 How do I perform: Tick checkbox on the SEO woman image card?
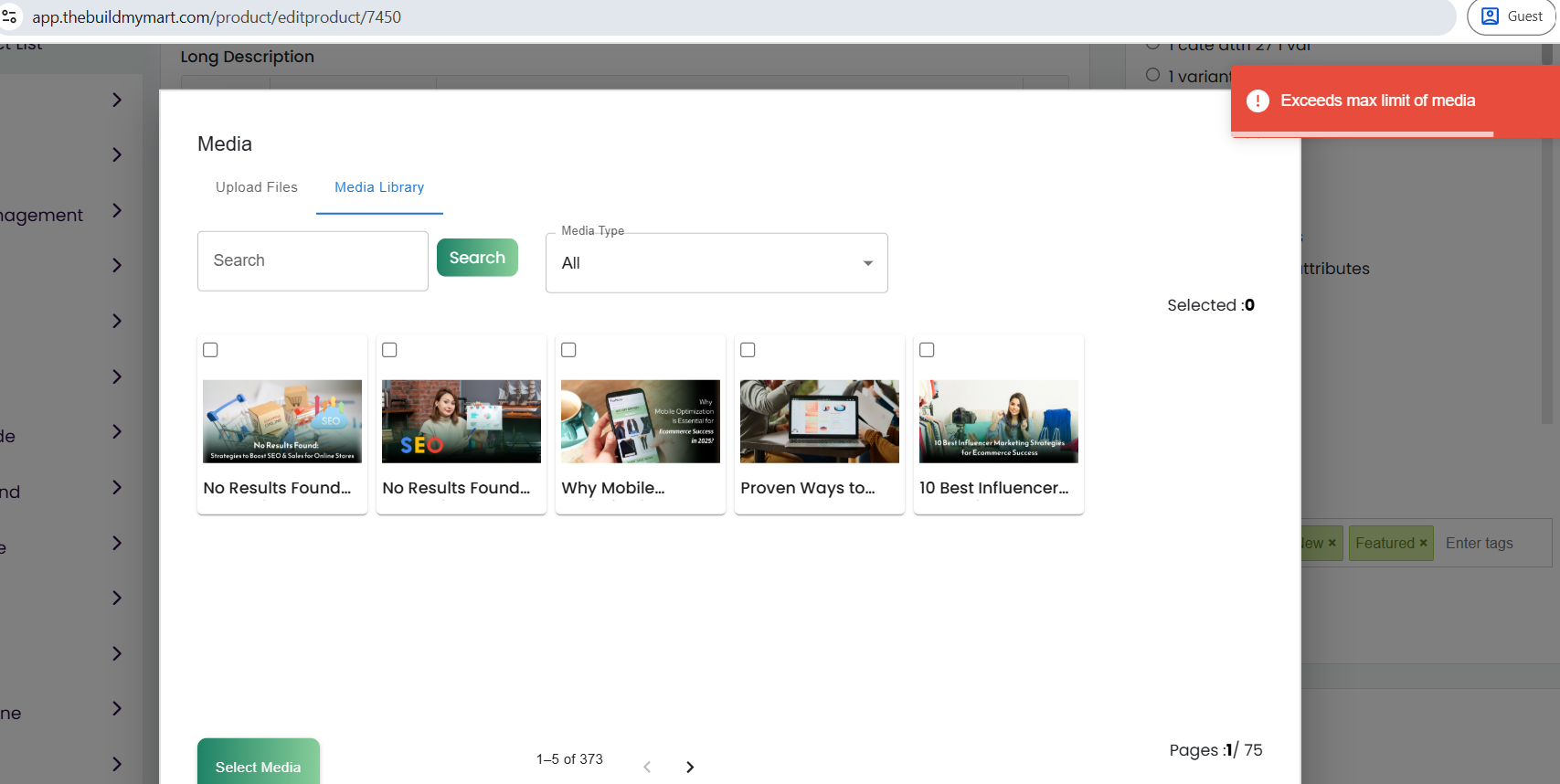coord(389,350)
